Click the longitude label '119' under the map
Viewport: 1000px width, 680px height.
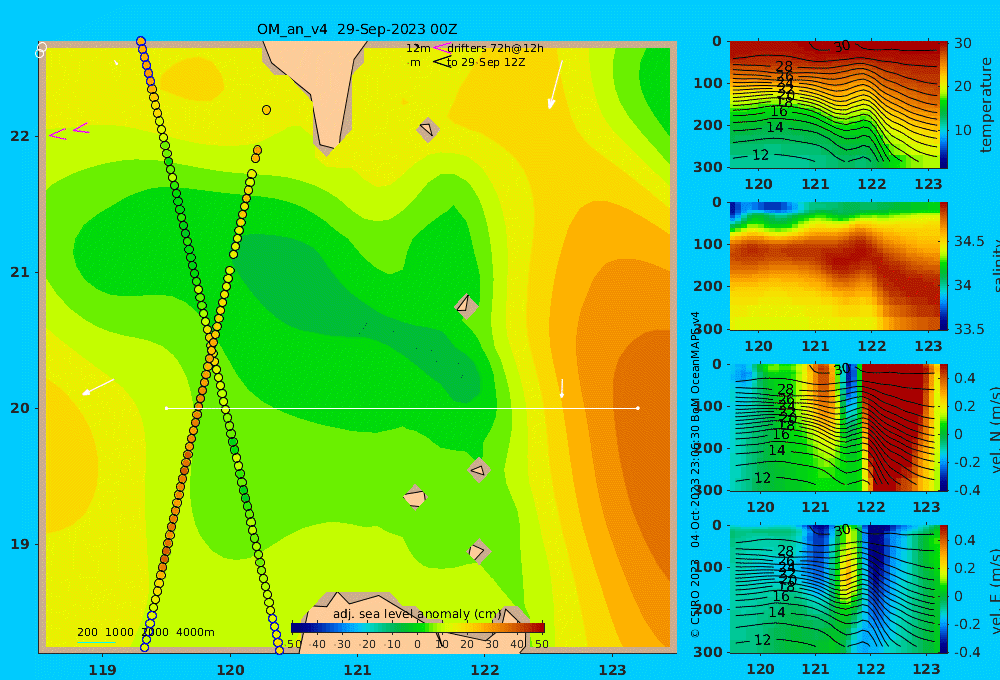103,670
